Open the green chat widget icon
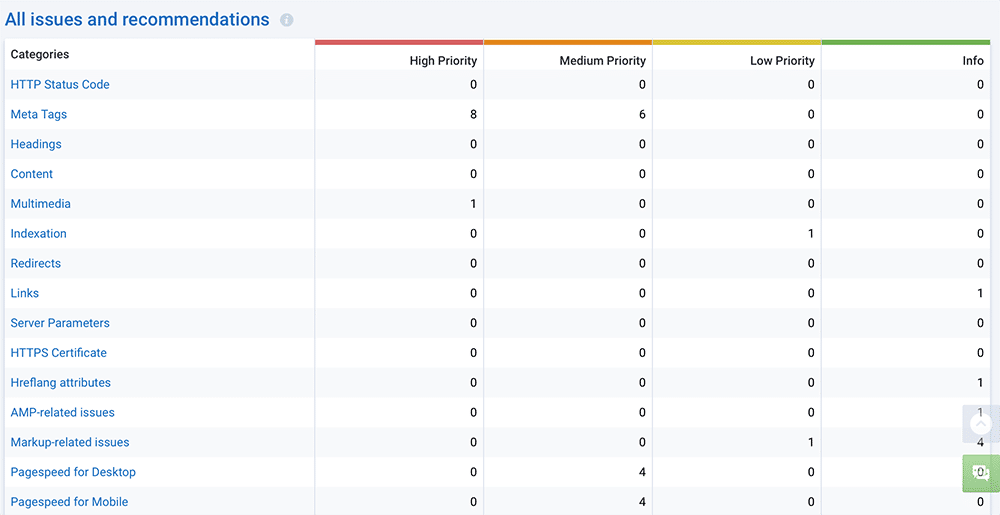Image resolution: width=1000 pixels, height=515 pixels. pos(981,473)
